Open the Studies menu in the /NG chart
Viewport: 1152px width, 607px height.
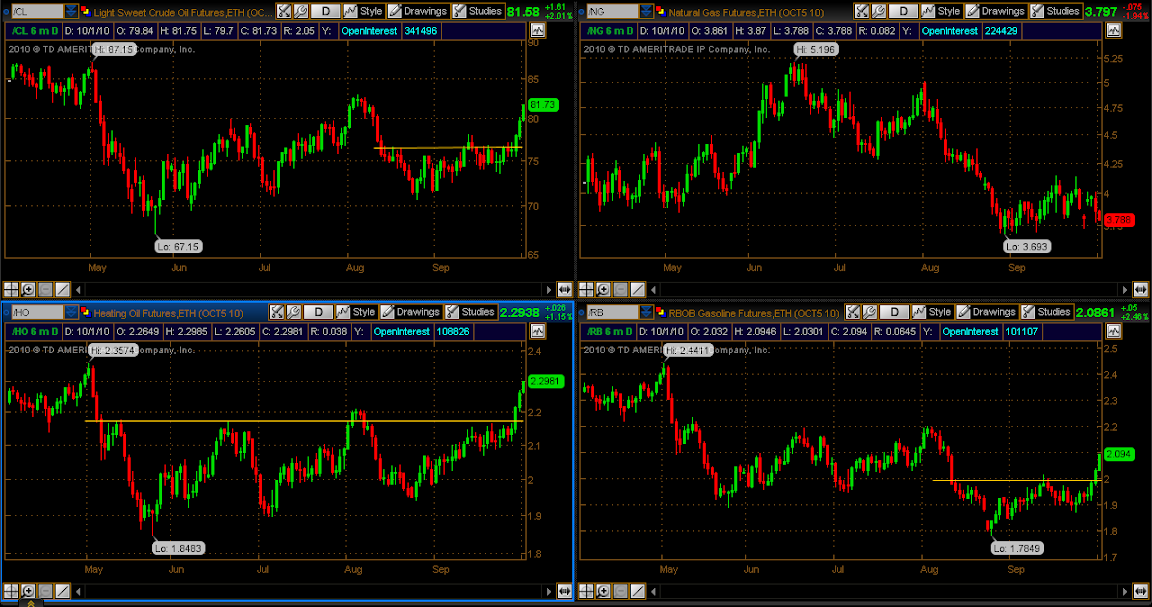1055,11
